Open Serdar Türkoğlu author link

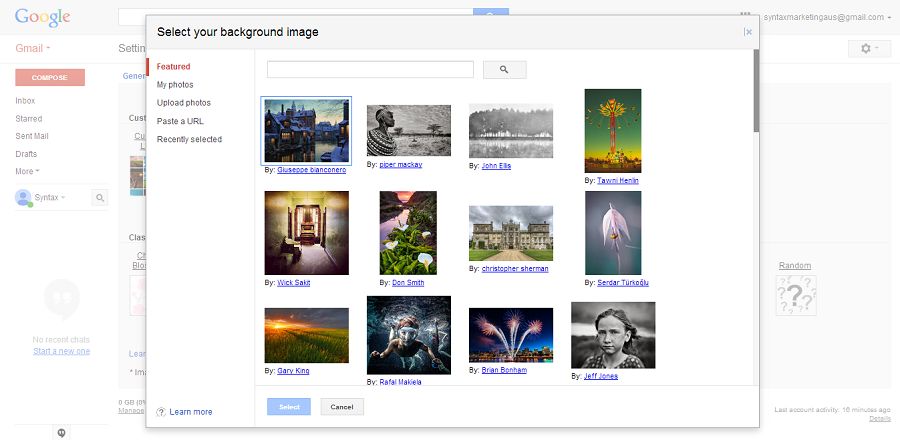click(623, 283)
